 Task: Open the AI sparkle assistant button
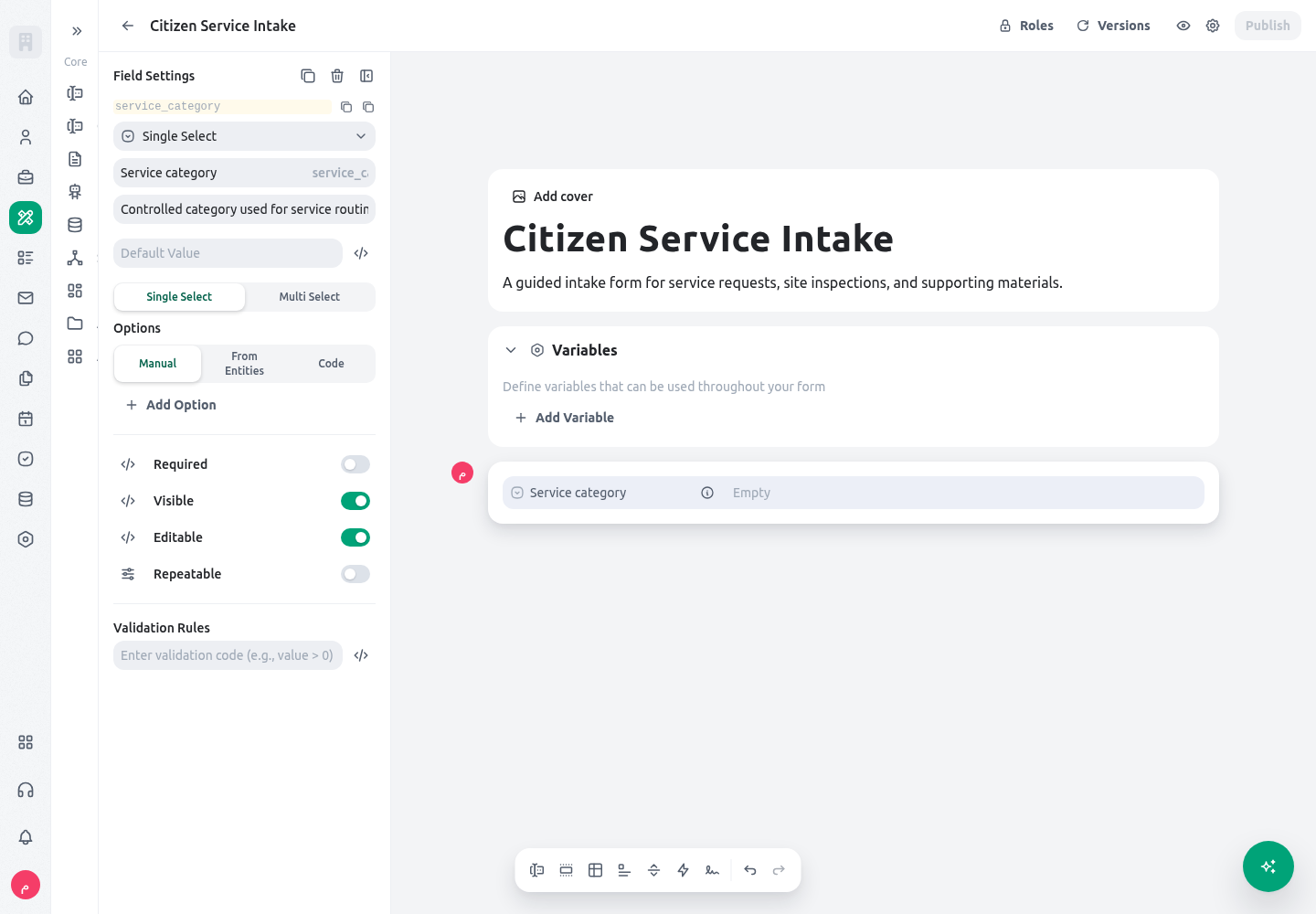tap(1268, 866)
